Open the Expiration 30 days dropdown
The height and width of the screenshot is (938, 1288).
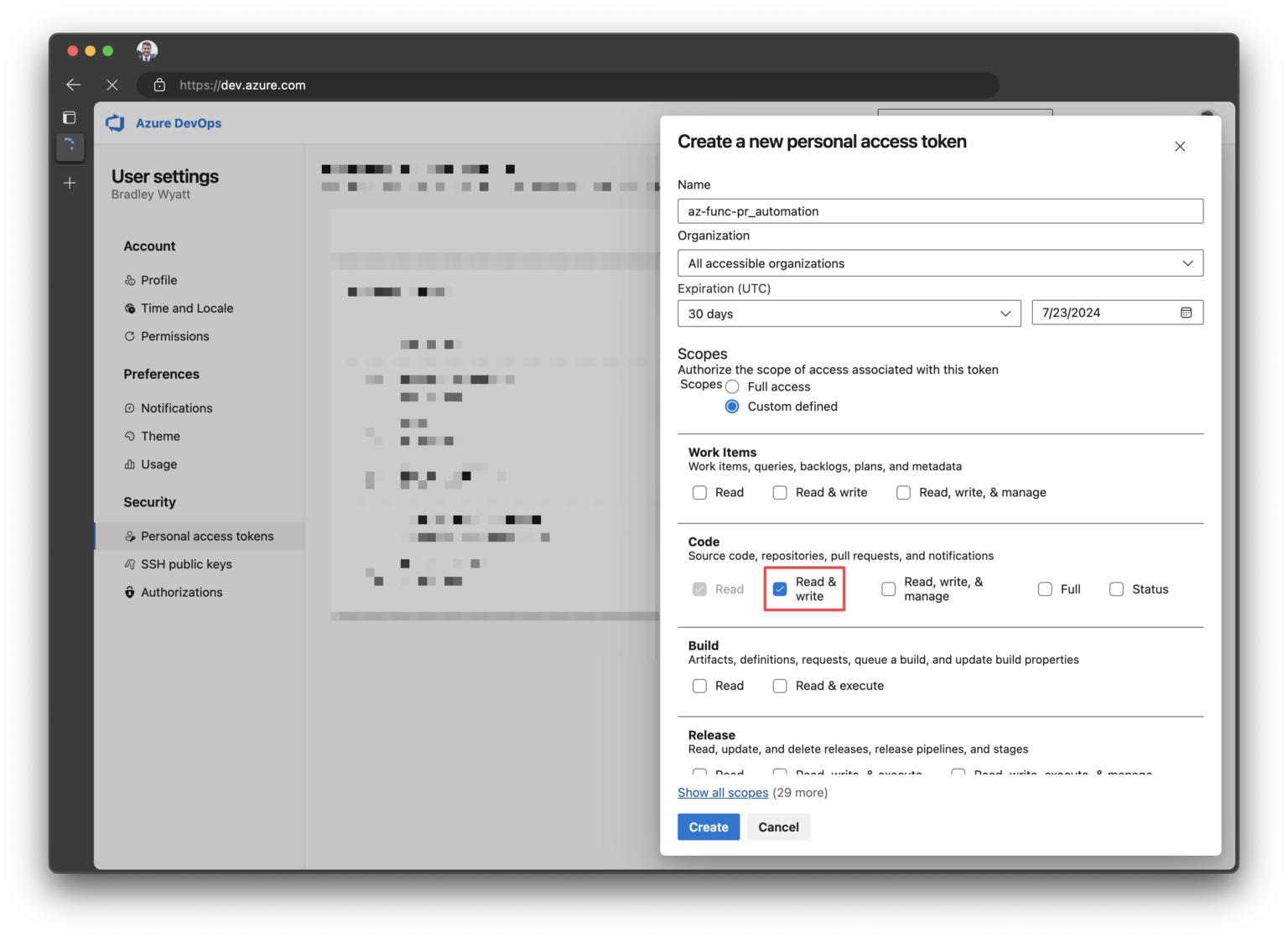pos(849,314)
